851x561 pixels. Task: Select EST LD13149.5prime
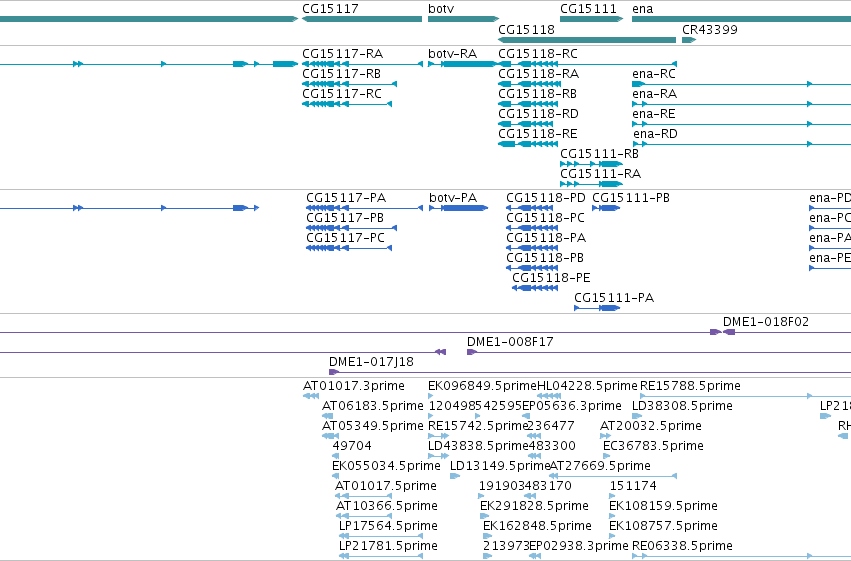click(x=500, y=467)
